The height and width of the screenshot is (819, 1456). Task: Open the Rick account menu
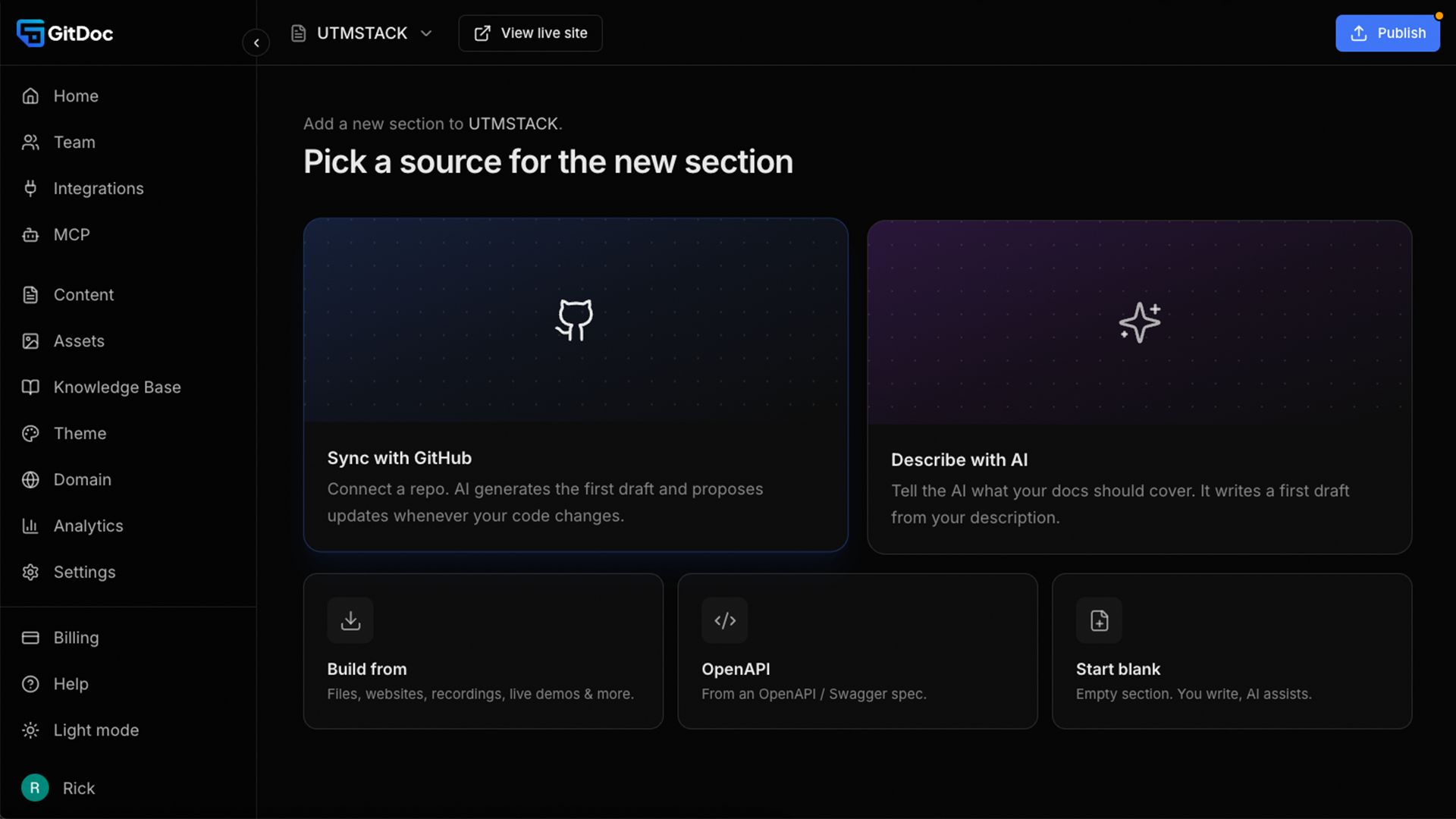[x=79, y=788]
